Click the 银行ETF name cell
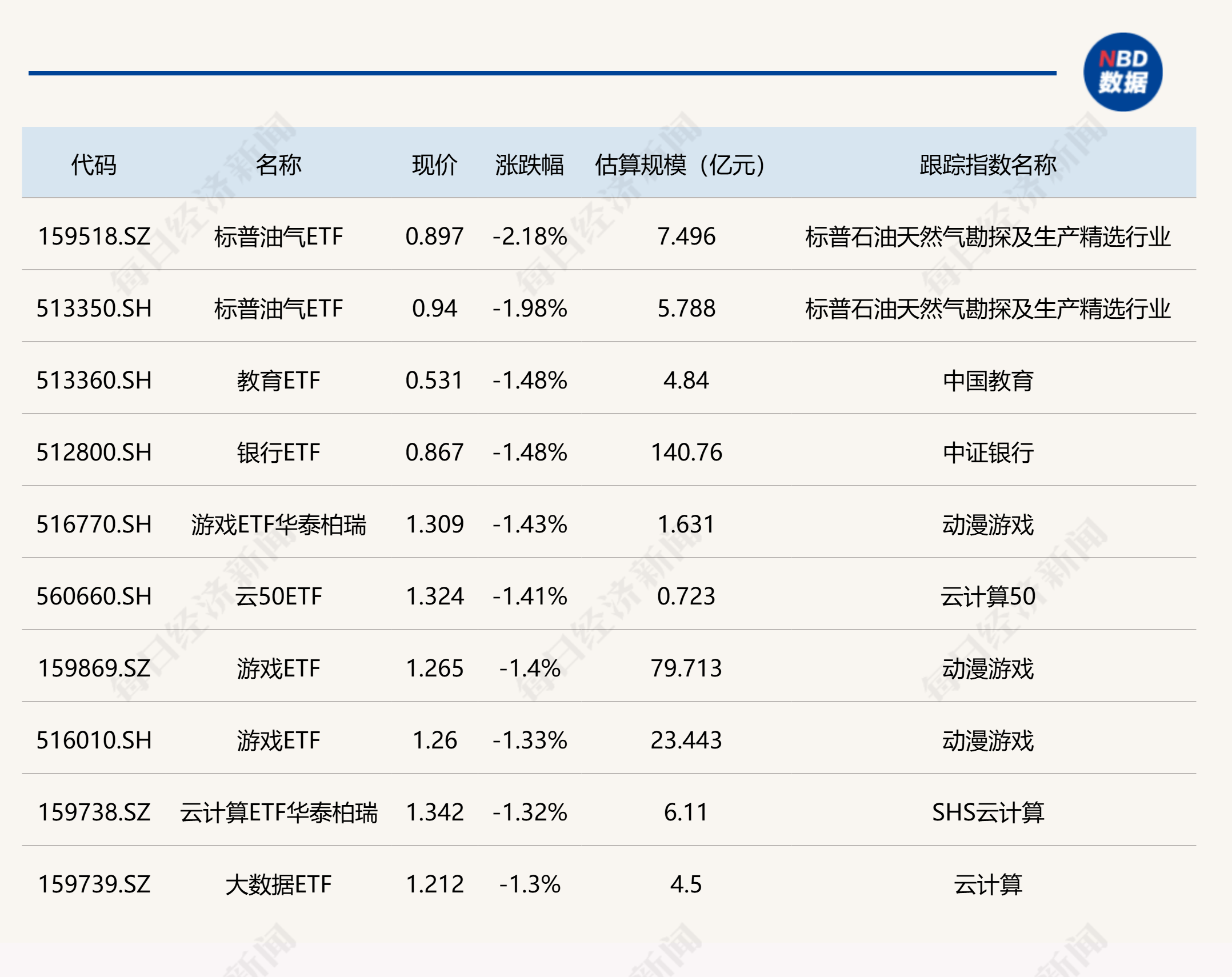 [x=278, y=453]
